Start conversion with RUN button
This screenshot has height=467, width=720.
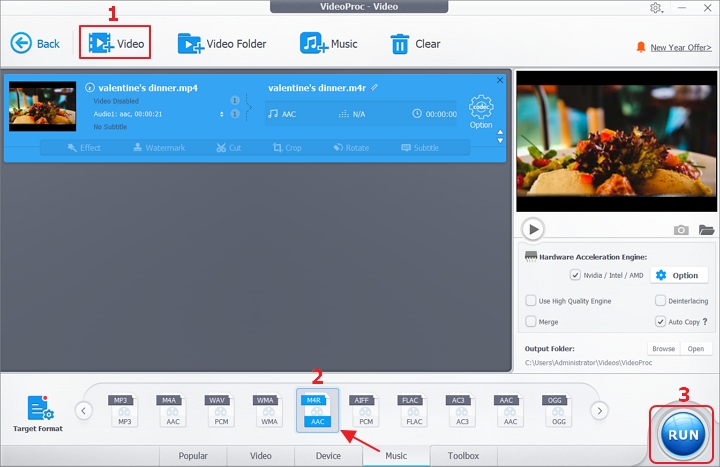point(683,434)
